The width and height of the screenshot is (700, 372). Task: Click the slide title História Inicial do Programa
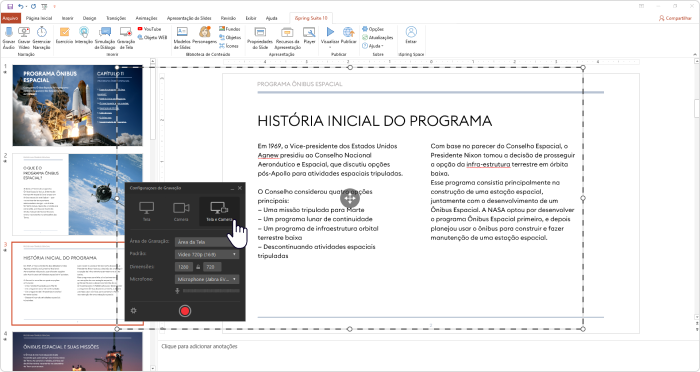coord(375,121)
